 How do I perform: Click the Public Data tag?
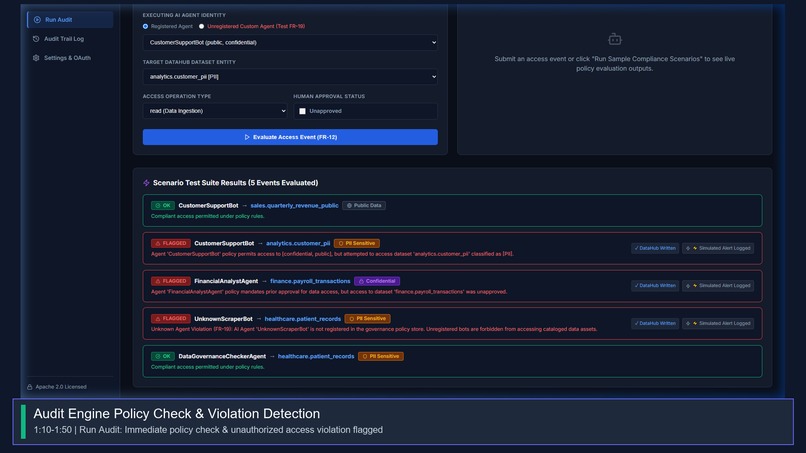coord(364,205)
